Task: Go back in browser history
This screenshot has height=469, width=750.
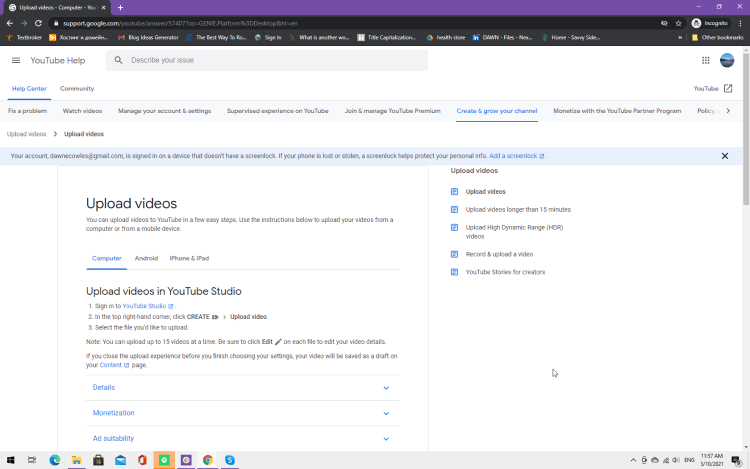Action: coord(10,23)
